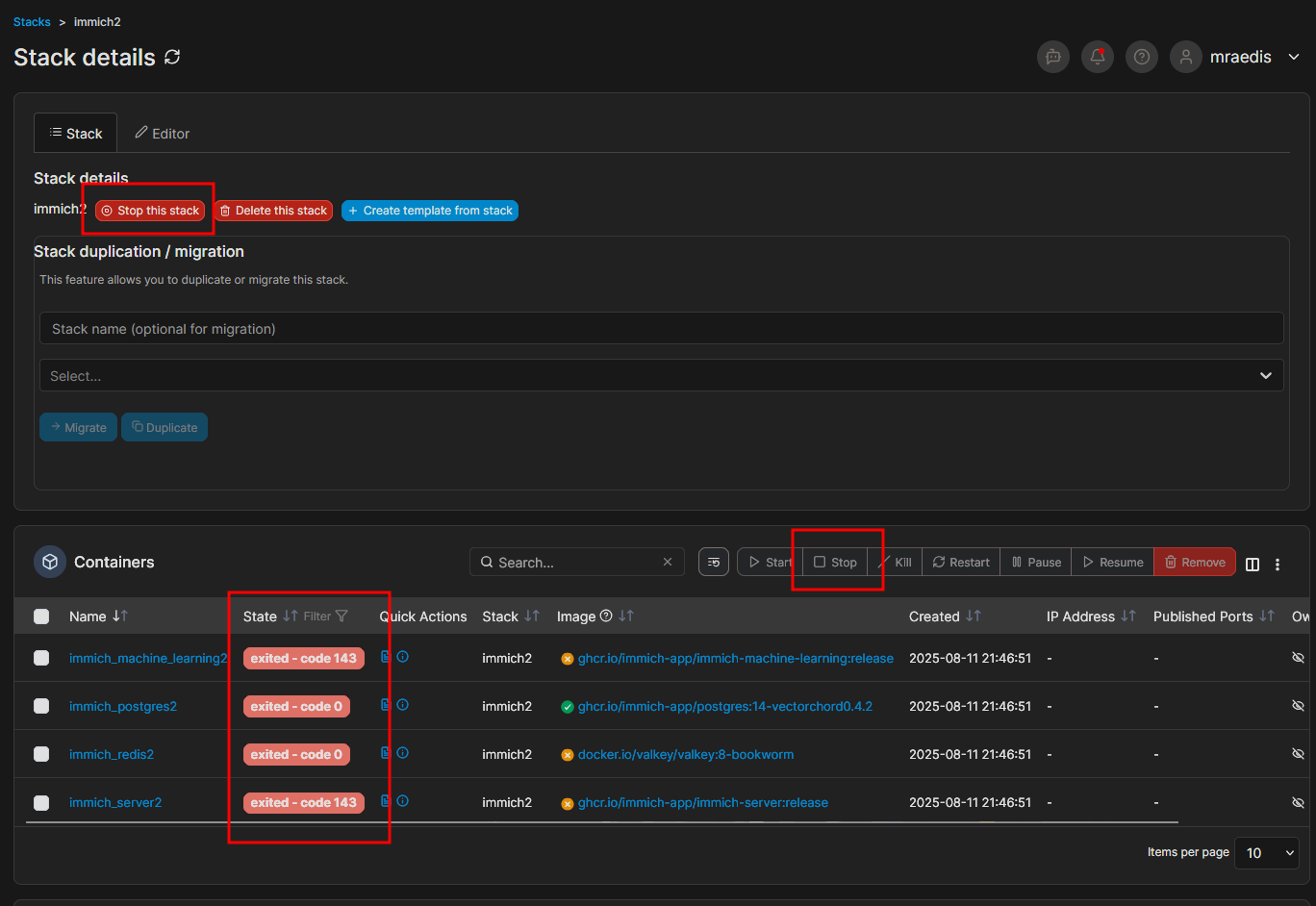Focus the Stack name input field
This screenshot has width=1316, height=906.
click(662, 328)
